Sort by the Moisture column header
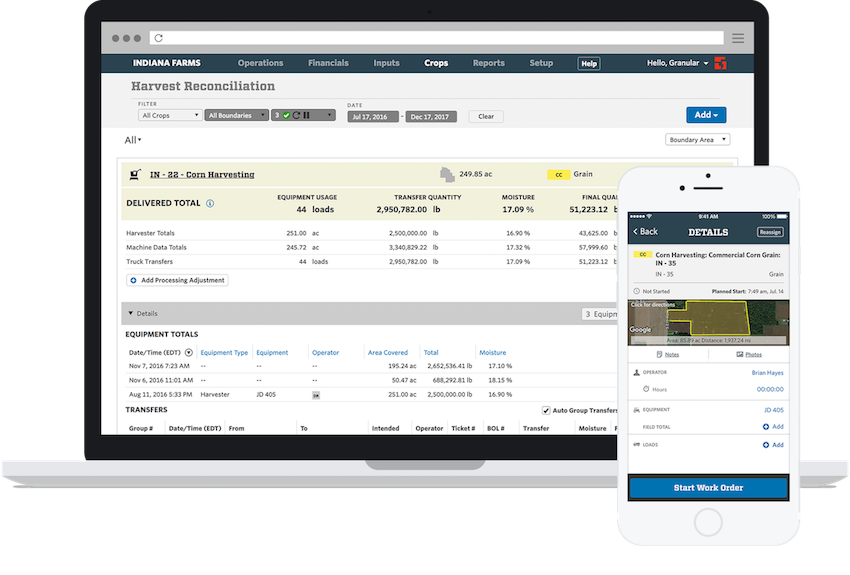 pos(493,353)
